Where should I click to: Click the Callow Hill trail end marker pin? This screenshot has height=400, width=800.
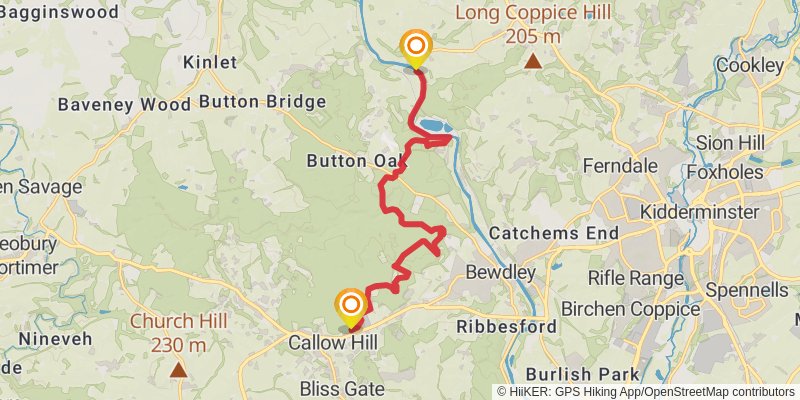point(351,308)
